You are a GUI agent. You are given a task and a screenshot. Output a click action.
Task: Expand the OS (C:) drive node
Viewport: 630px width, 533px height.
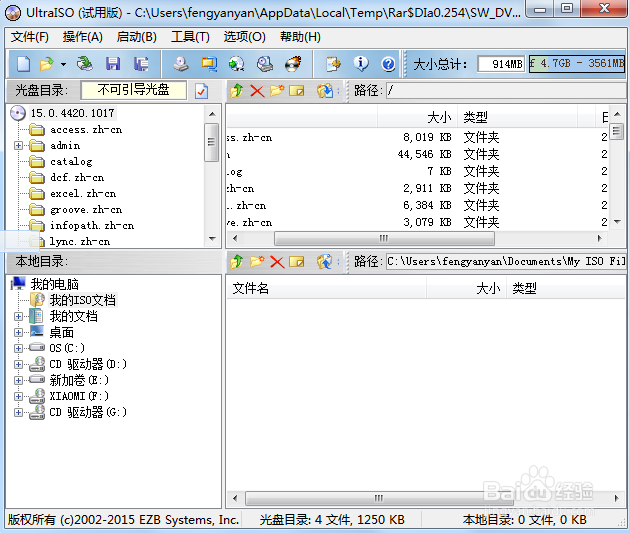click(18, 348)
